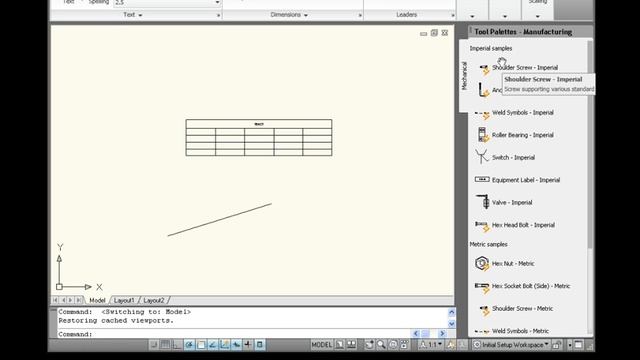Image resolution: width=640 pixels, height=360 pixels.
Task: Select the Valve - Imperial tool
Action: (x=504, y=202)
